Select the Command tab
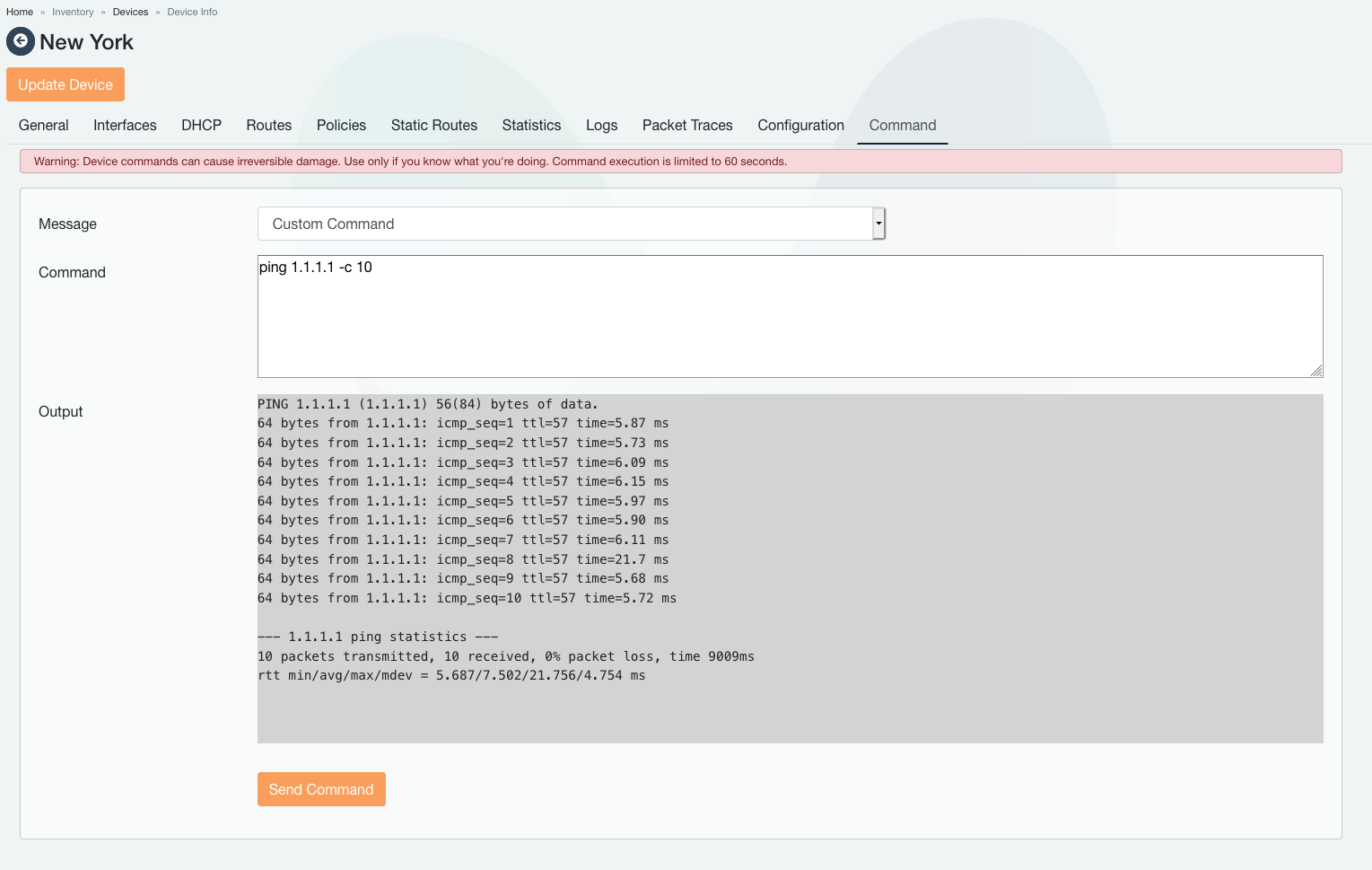Screen dimensions: 1372x870 click(x=902, y=126)
